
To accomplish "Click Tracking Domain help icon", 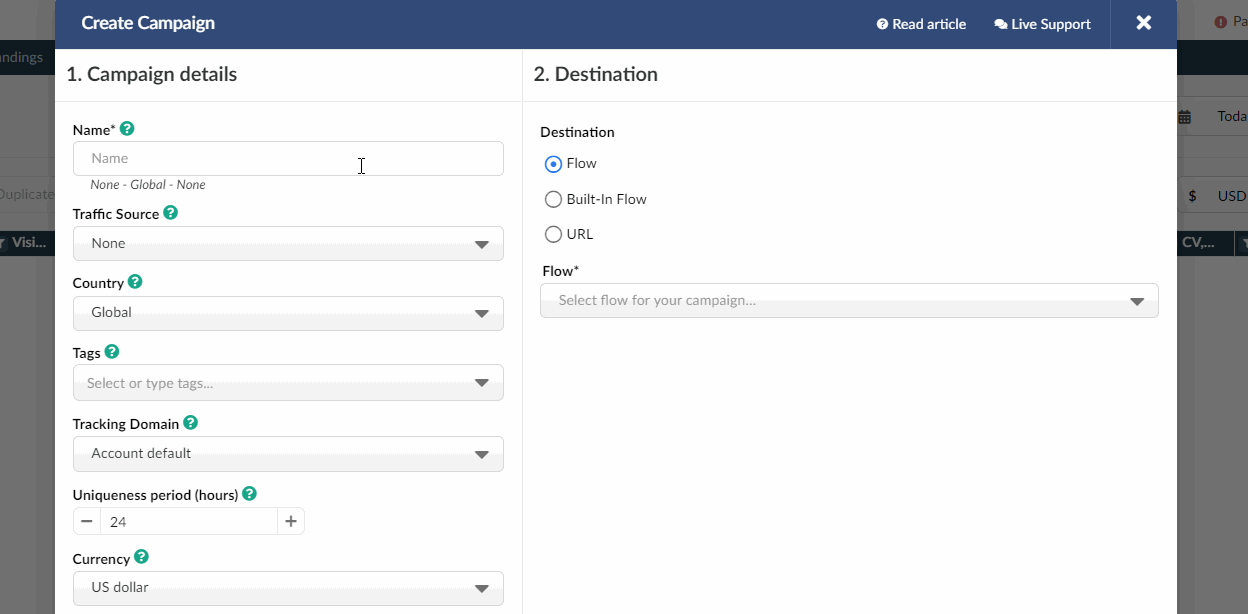I will click(x=190, y=423).
